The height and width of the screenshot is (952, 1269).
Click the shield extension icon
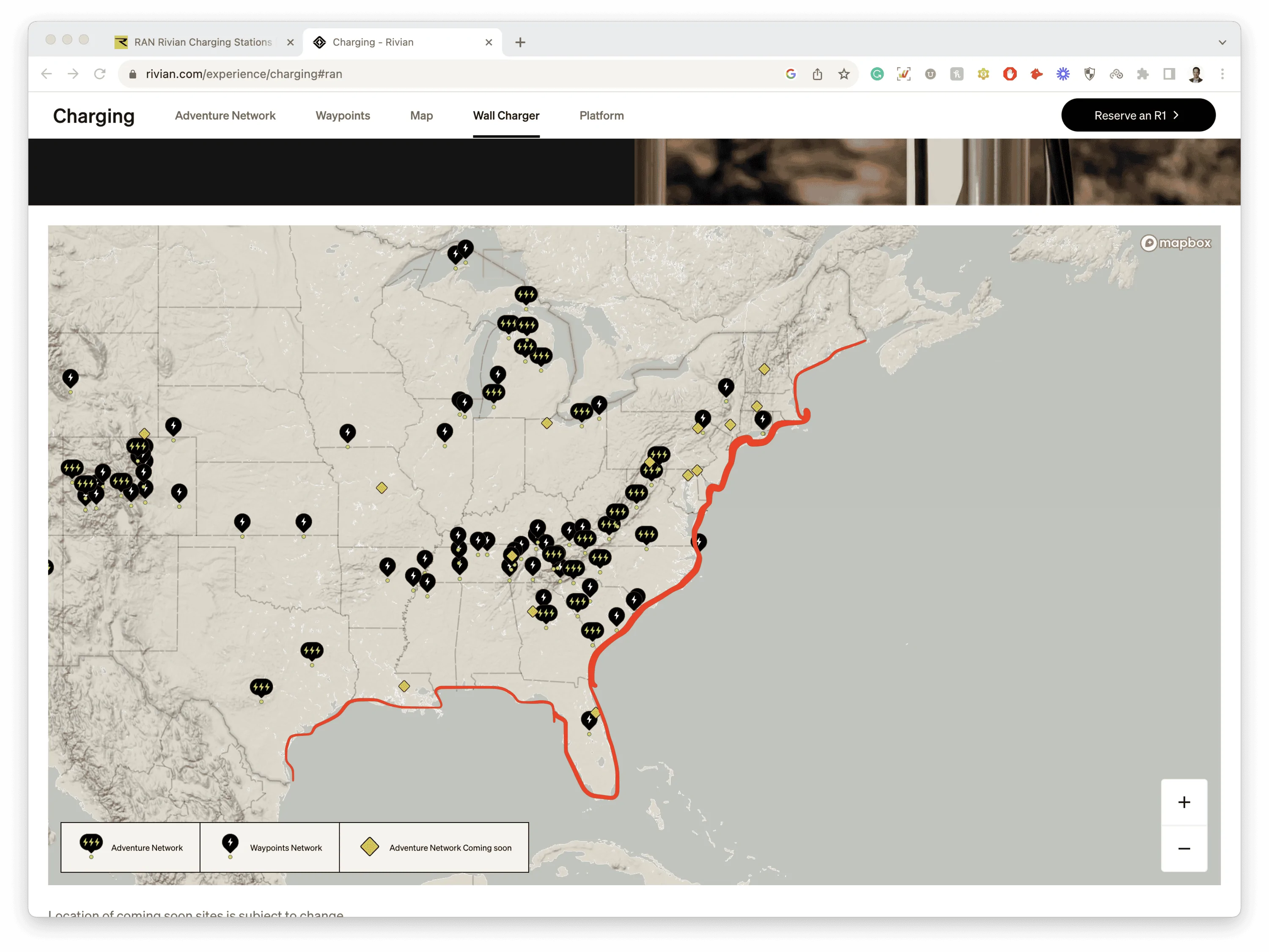click(x=1089, y=74)
